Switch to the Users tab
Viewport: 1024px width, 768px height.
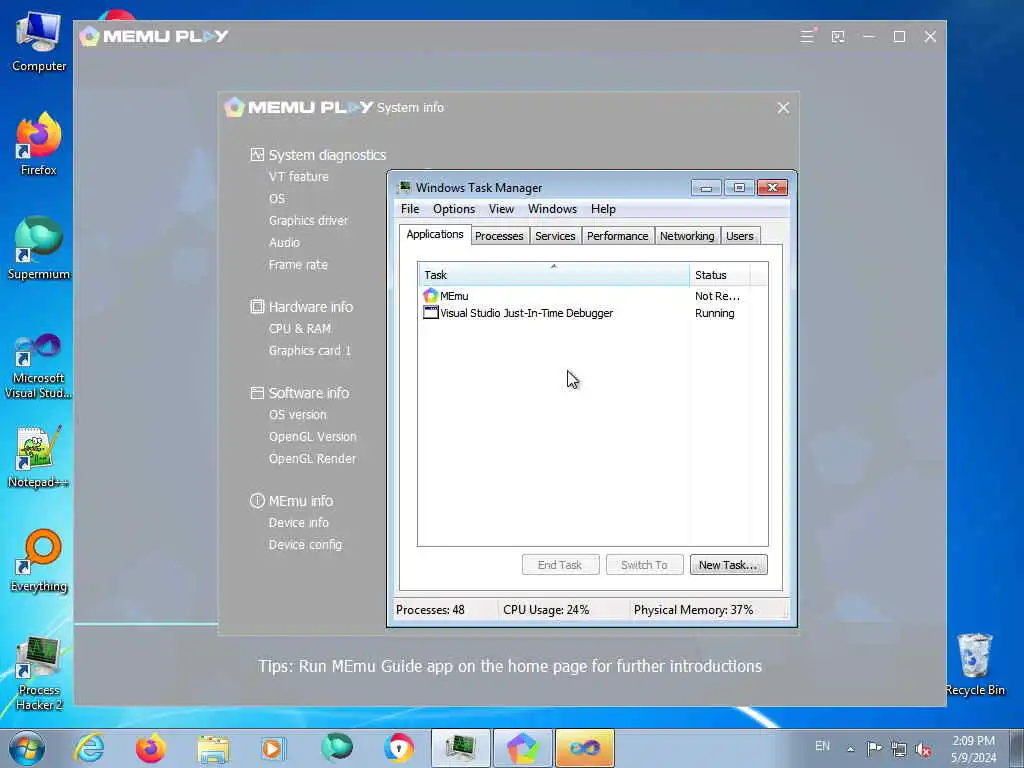pos(740,236)
